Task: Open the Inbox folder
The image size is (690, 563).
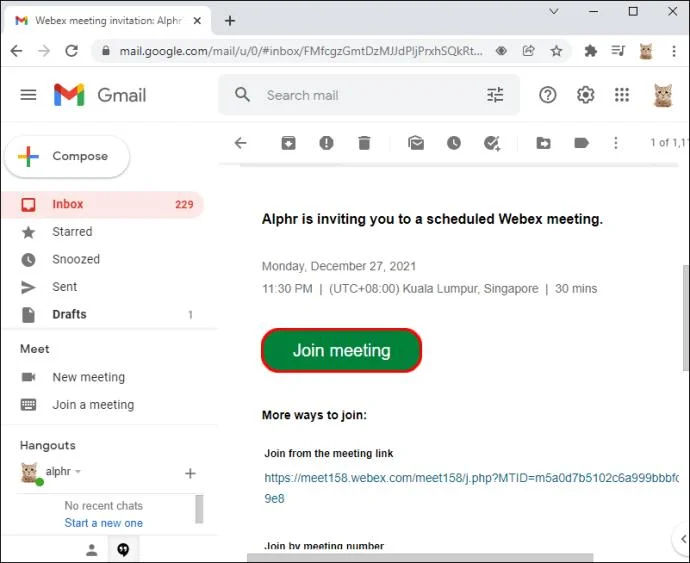Action: pyautogui.click(x=103, y=204)
